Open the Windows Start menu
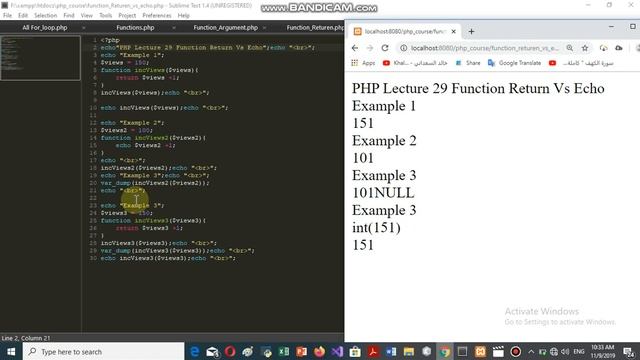The height and width of the screenshot is (360, 640). click(x=11, y=351)
